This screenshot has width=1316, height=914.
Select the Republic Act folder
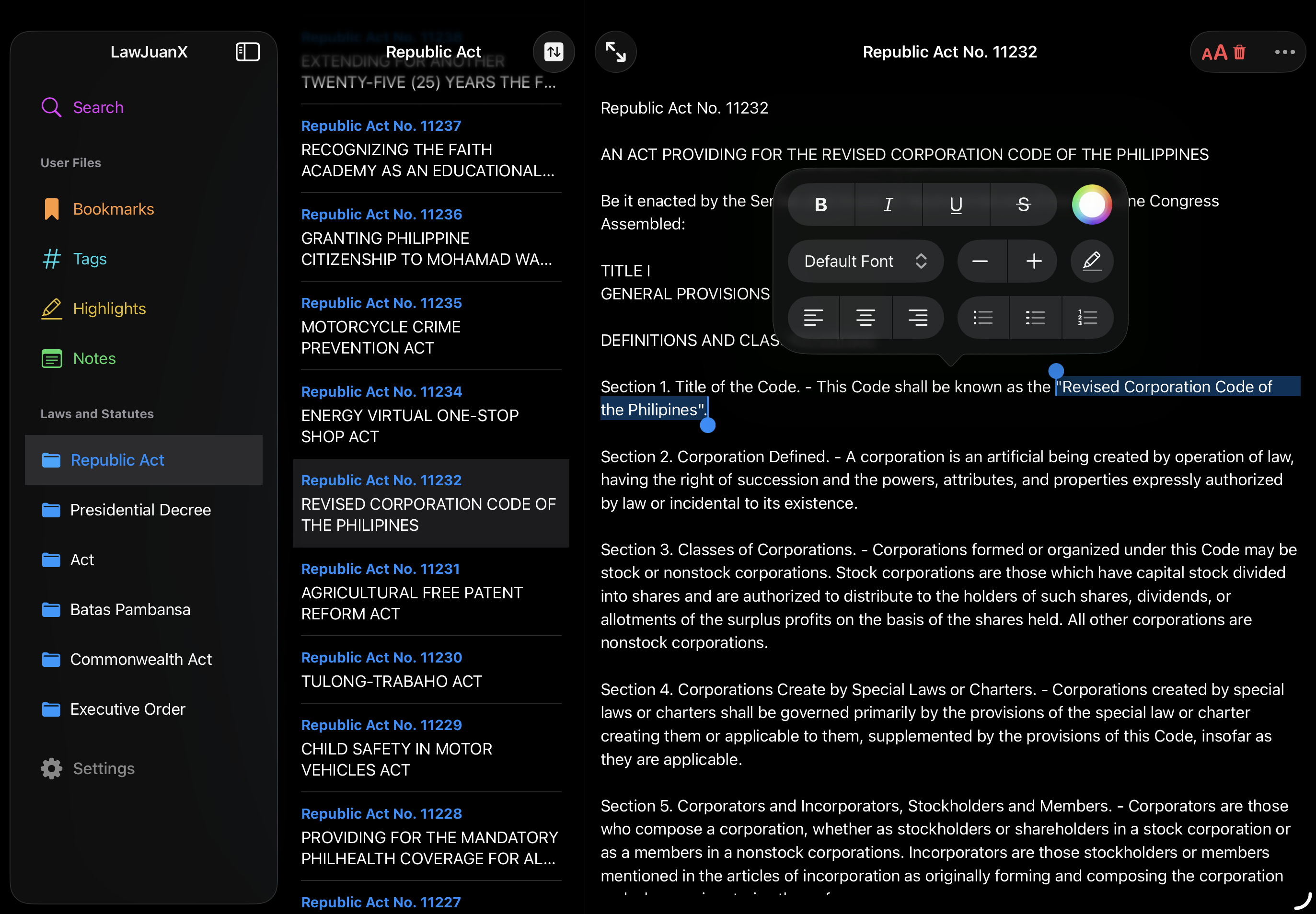pos(143,460)
